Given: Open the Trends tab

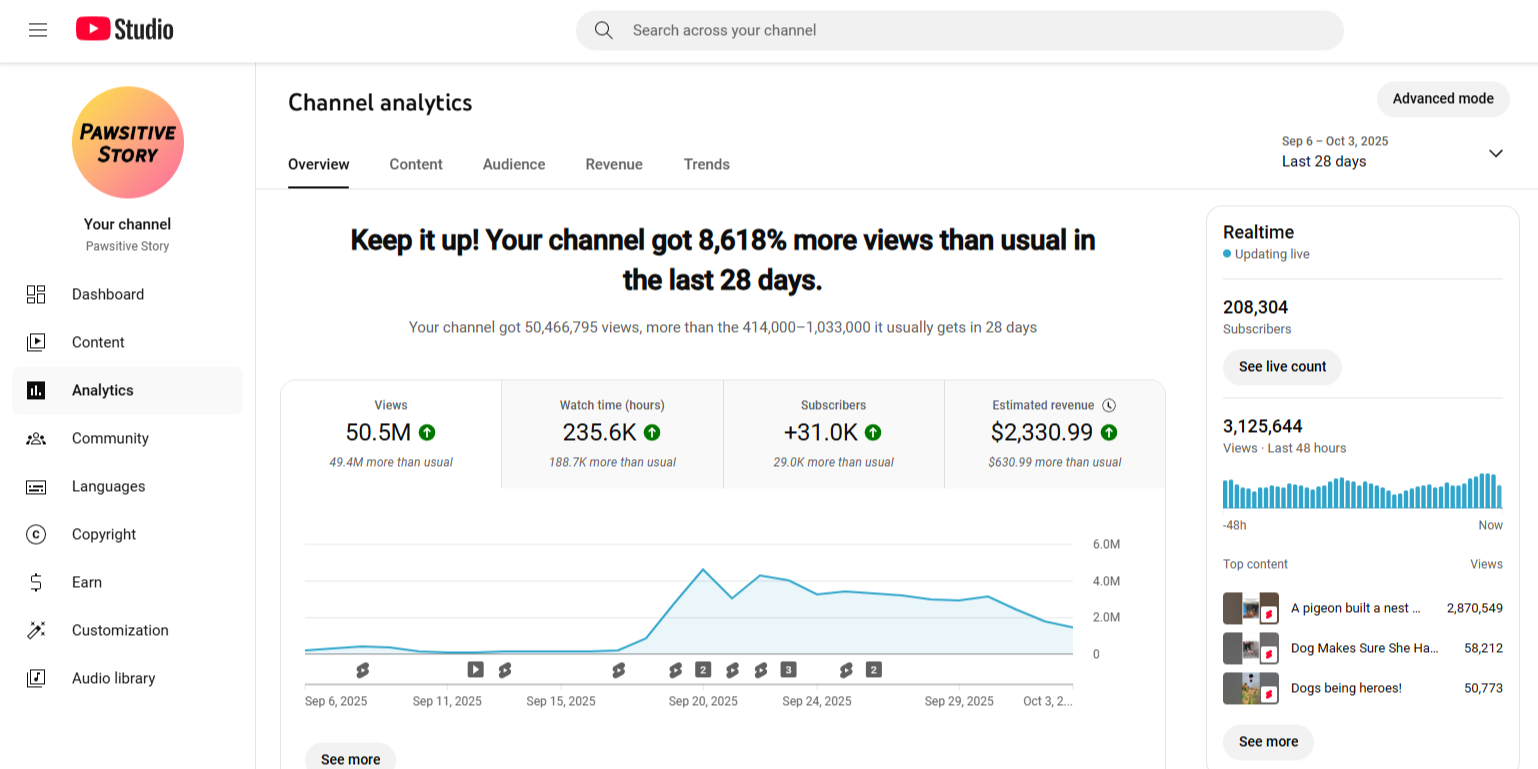Looking at the screenshot, I should click(x=706, y=164).
